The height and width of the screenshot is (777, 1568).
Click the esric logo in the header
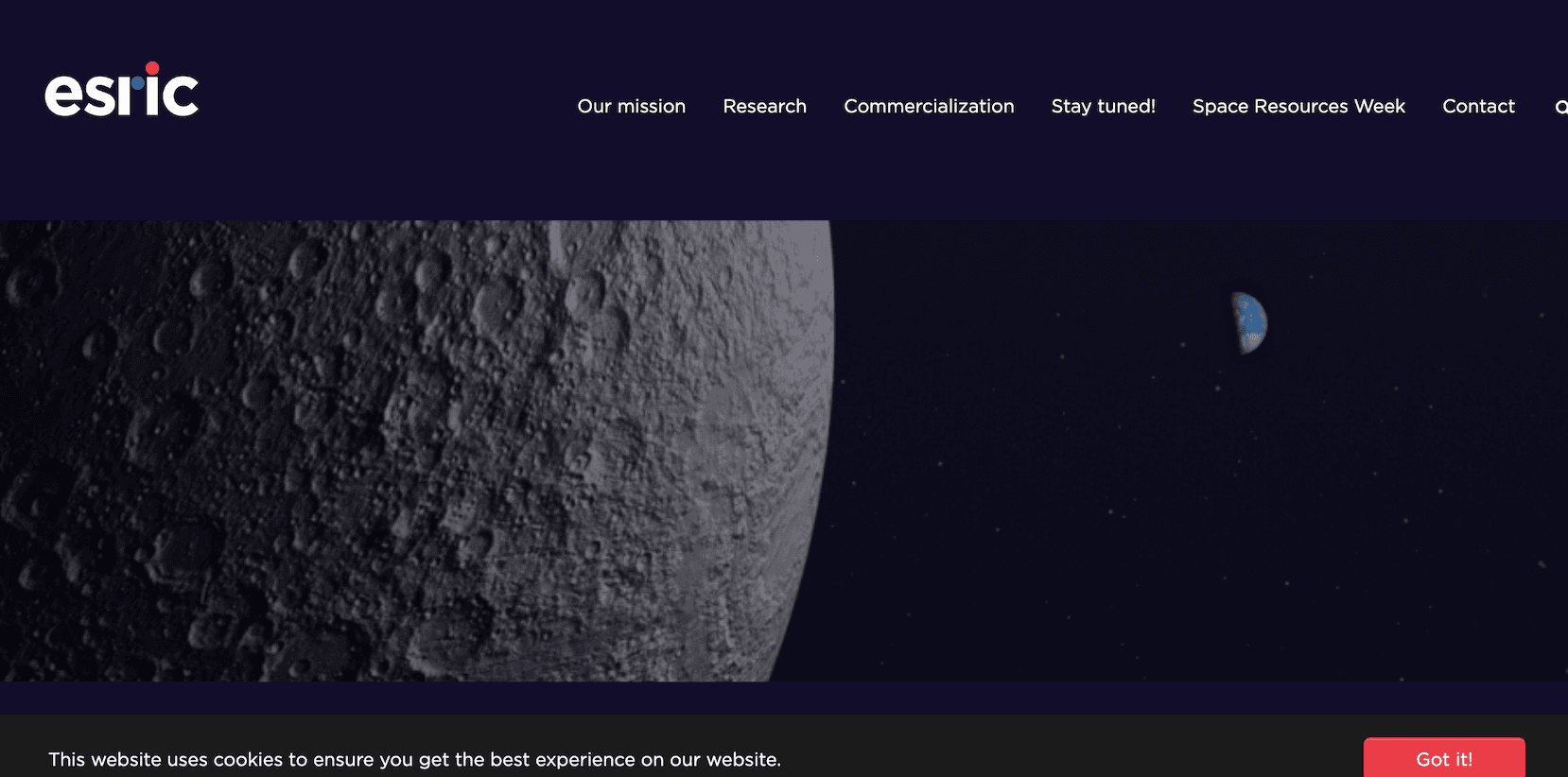click(x=121, y=92)
